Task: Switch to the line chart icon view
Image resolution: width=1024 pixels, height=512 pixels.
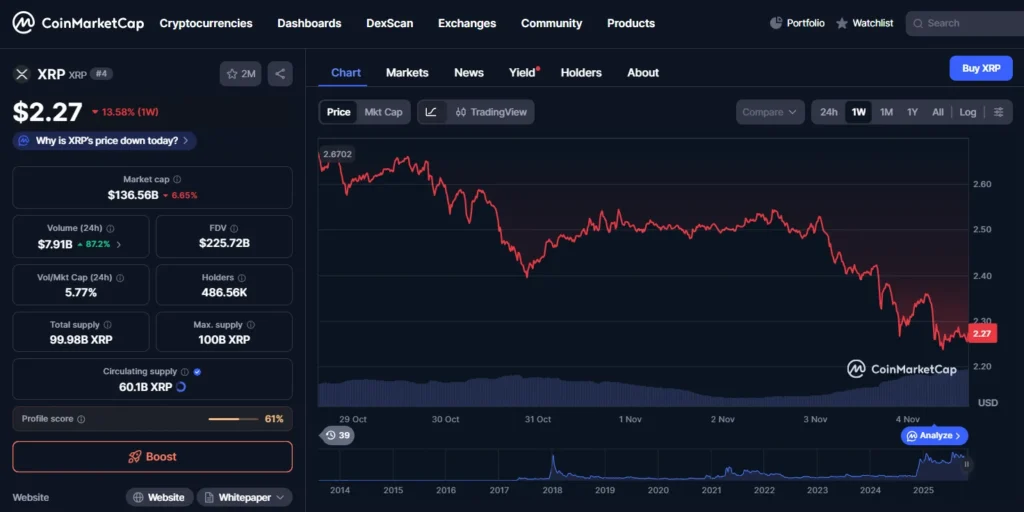Action: click(431, 112)
